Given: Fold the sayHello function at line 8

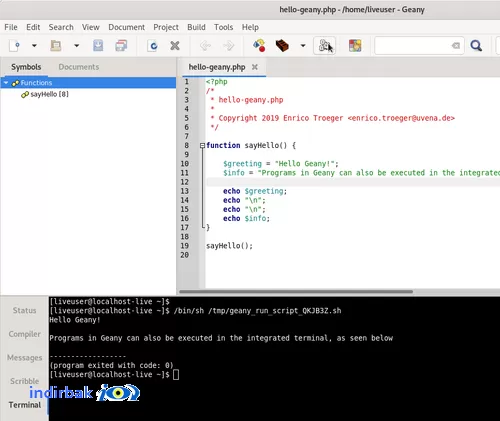Looking at the screenshot, I should (202, 145).
